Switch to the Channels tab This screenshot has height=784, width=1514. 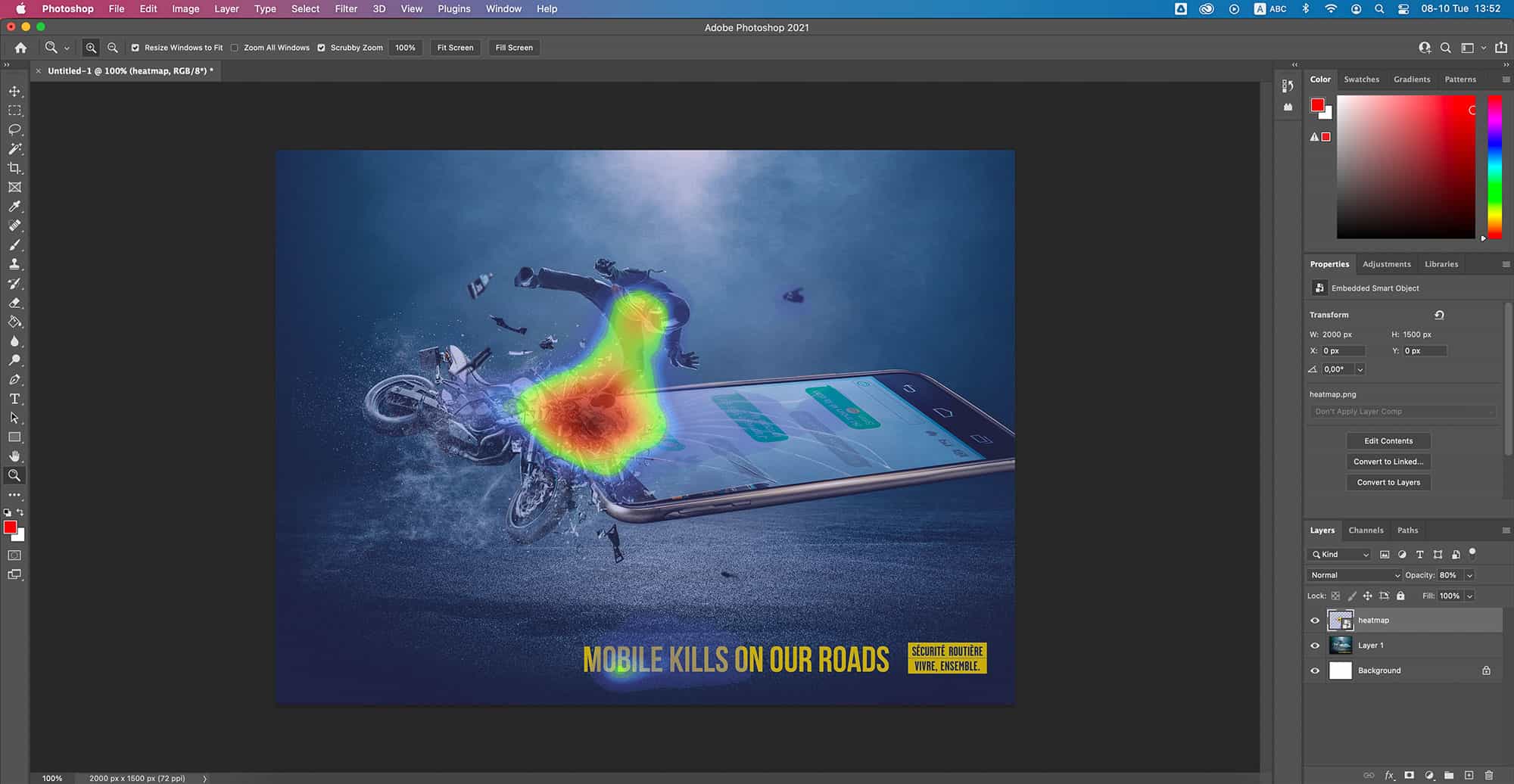click(1366, 530)
